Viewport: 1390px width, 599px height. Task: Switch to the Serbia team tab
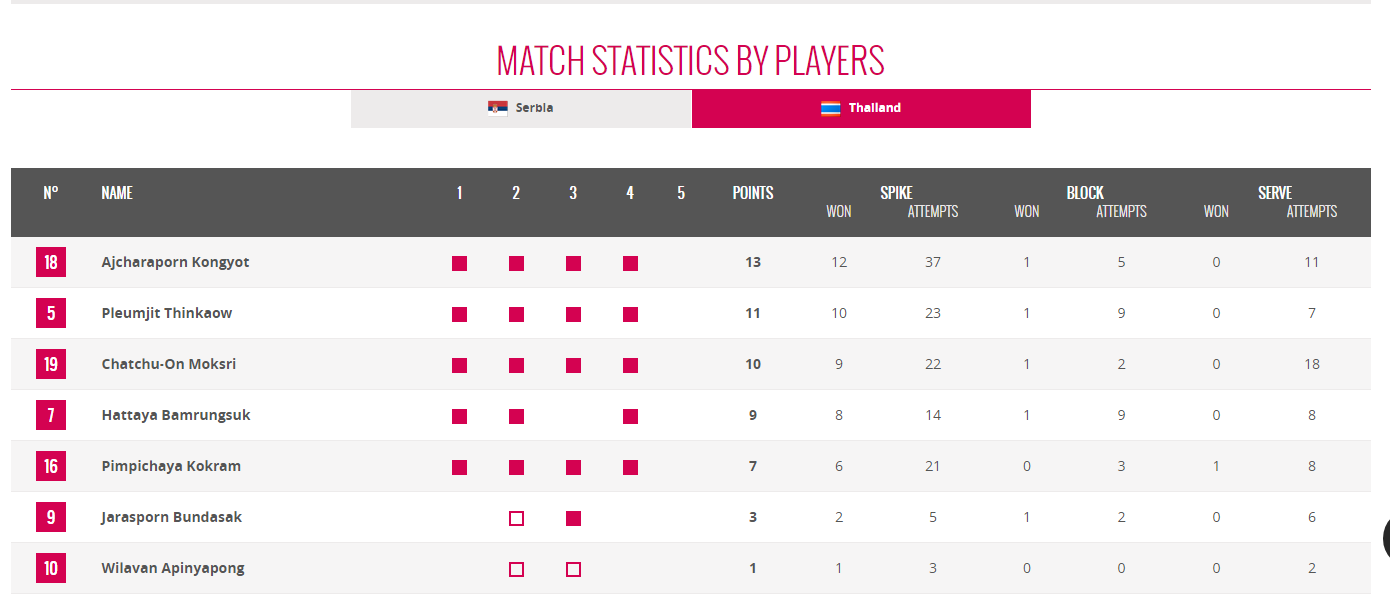click(x=521, y=108)
